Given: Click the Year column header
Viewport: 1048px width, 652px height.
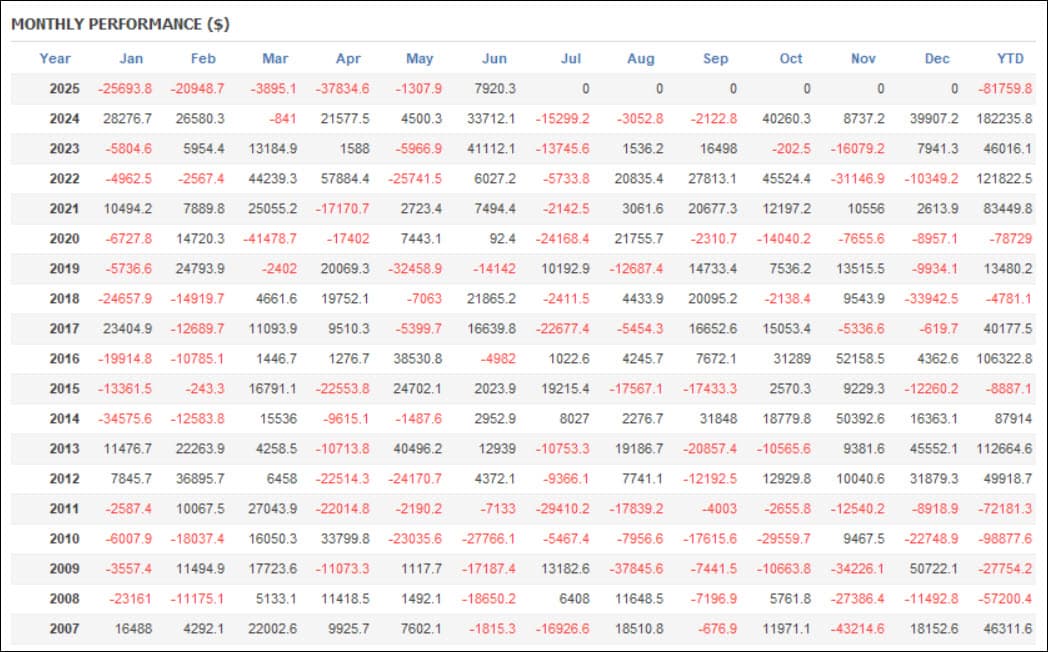Looking at the screenshot, I should pos(55,59).
